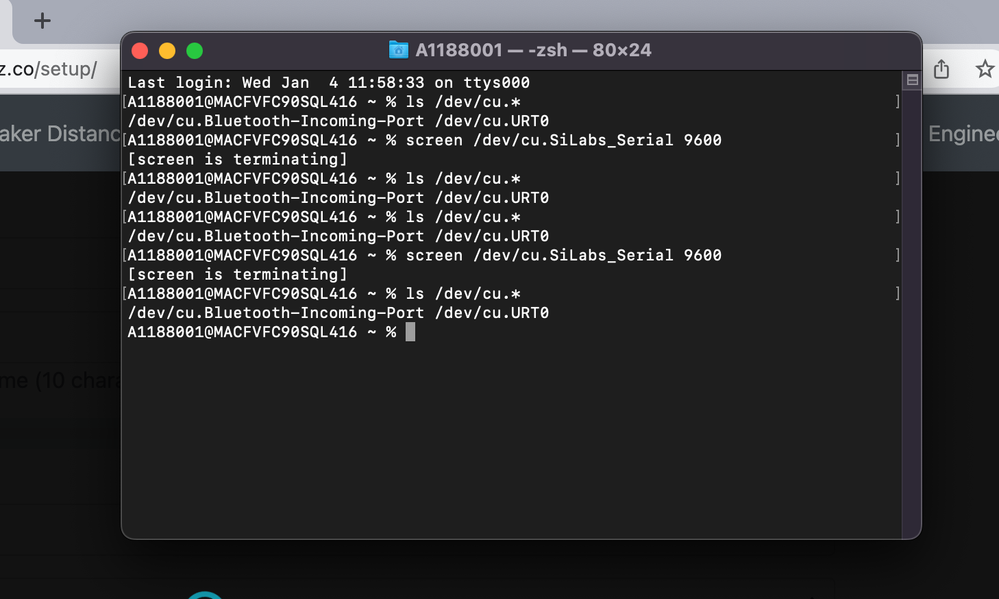Open the 'aker Distance' navigation link
The image size is (999, 599).
(x=60, y=134)
